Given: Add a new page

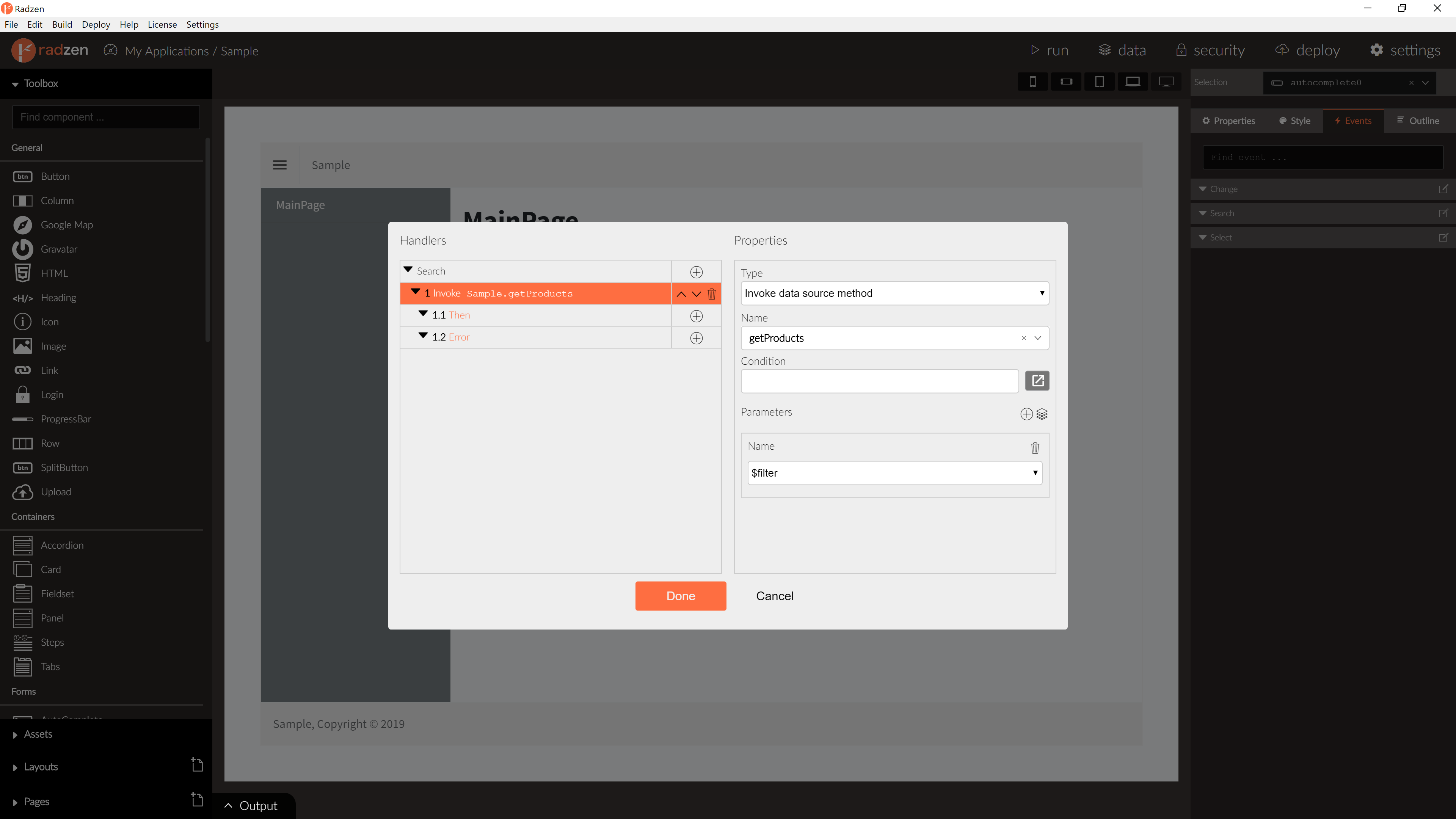Looking at the screenshot, I should [x=197, y=800].
